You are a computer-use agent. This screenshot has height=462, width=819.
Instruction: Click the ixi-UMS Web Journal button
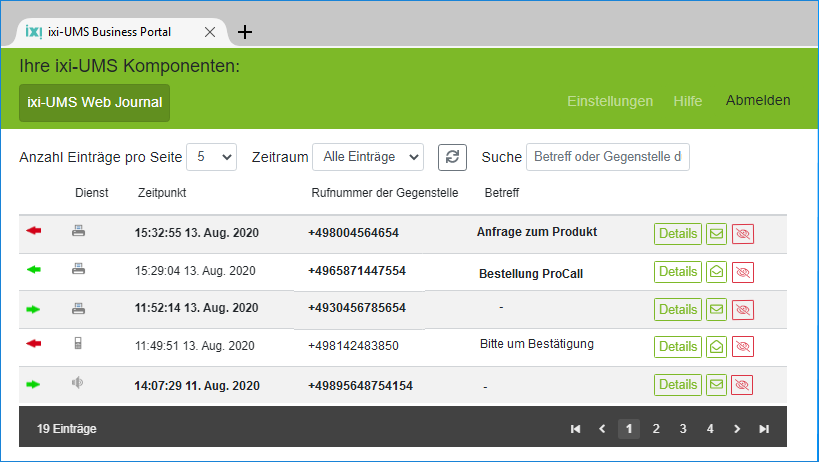coord(95,103)
